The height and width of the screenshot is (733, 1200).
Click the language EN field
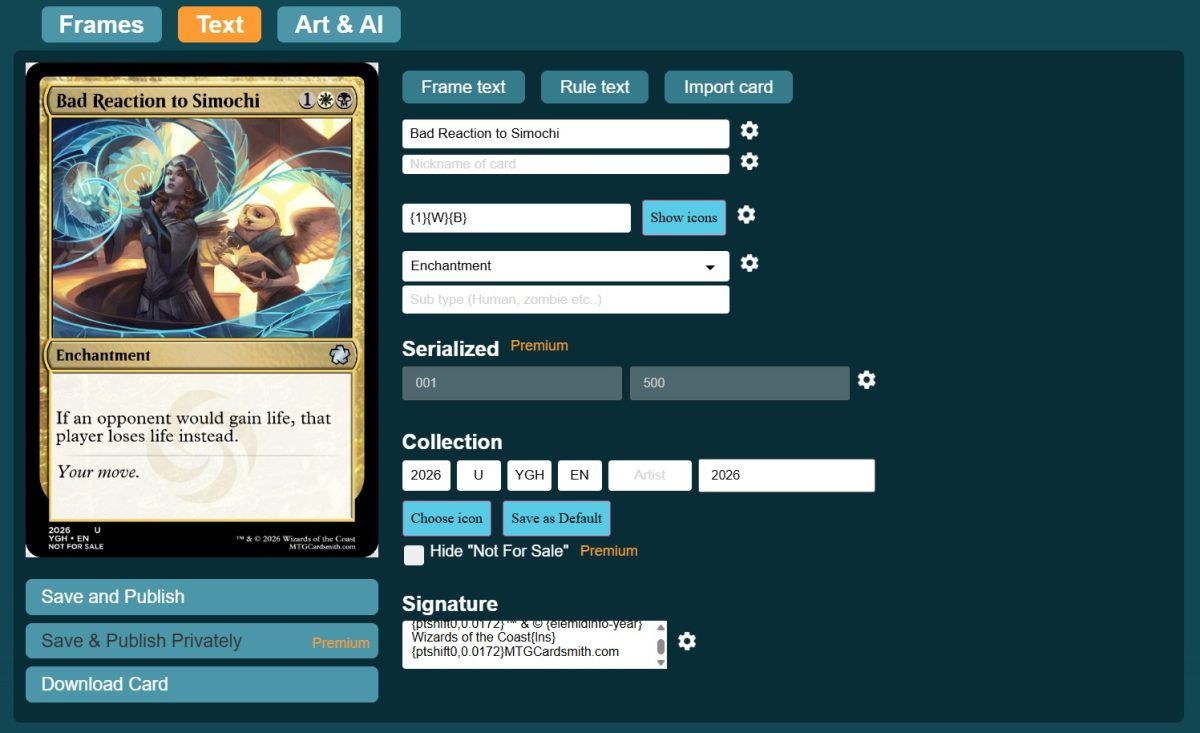[580, 476]
